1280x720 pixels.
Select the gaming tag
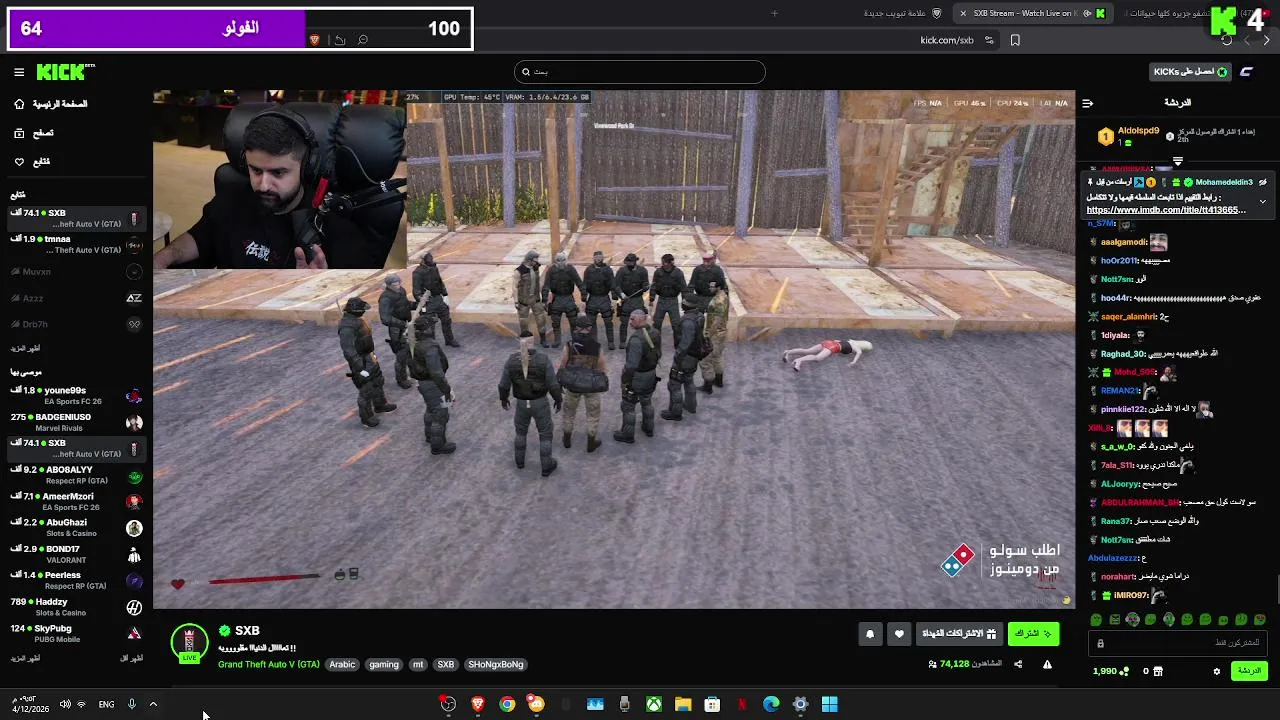pos(384,664)
